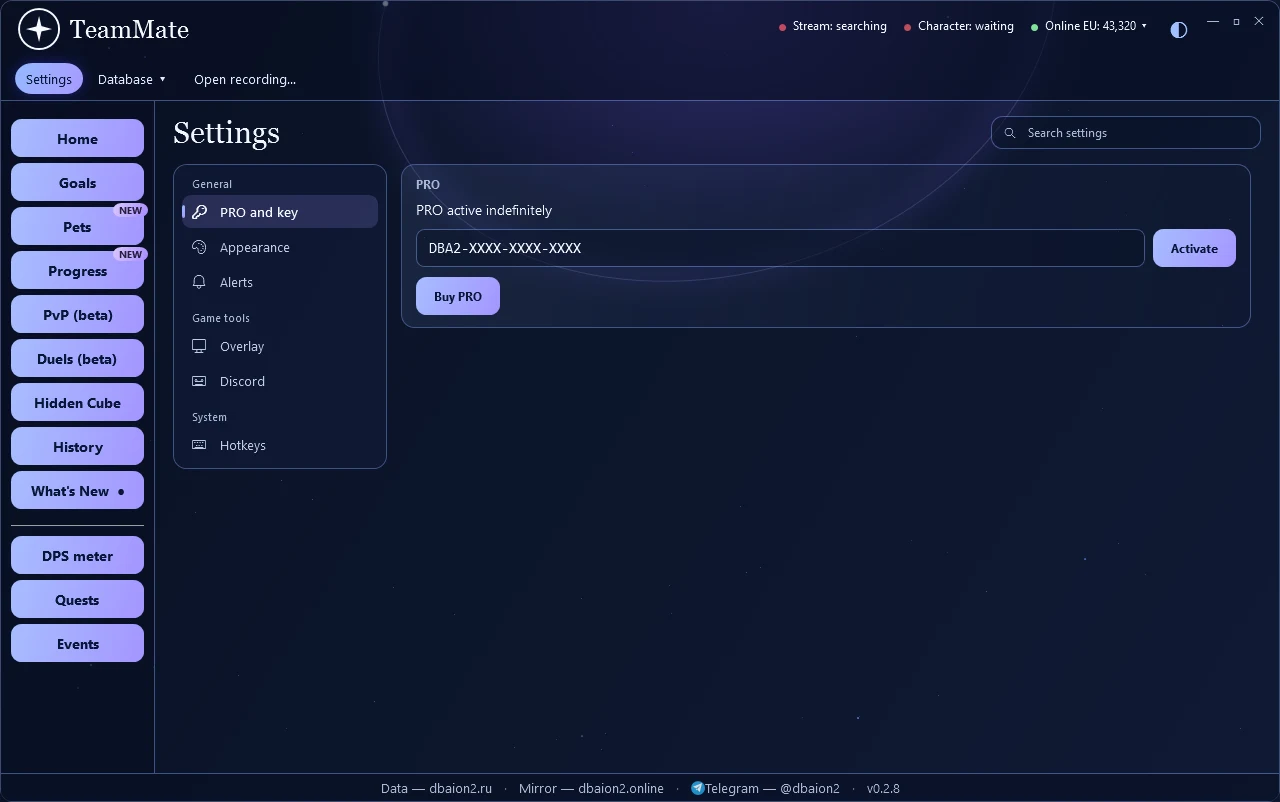Open the PRO and key settings section
This screenshot has height=802, width=1280.
280,212
